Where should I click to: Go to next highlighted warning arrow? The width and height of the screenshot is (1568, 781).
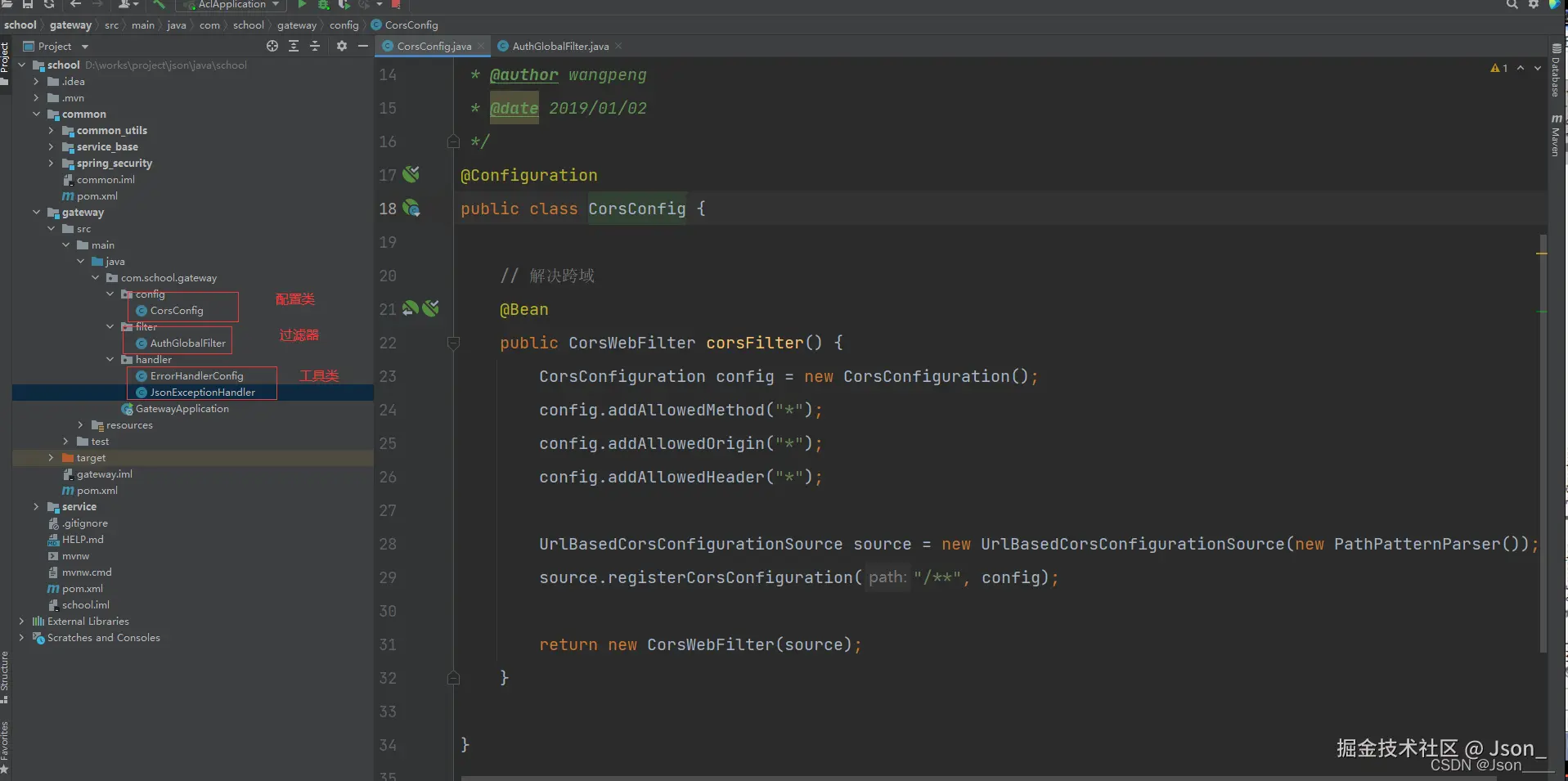click(x=1537, y=68)
